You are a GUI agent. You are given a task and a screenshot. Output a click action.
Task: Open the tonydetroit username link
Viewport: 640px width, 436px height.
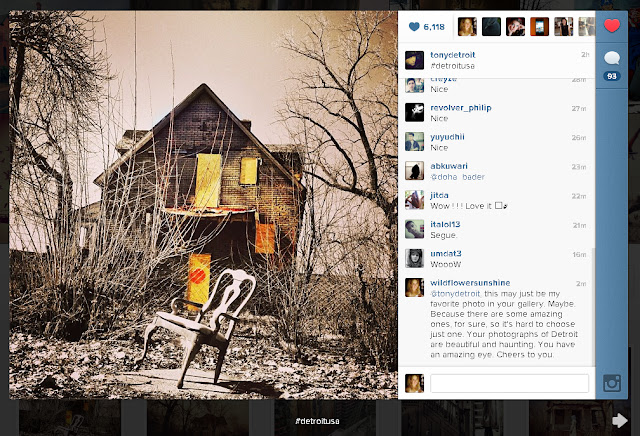[453, 55]
